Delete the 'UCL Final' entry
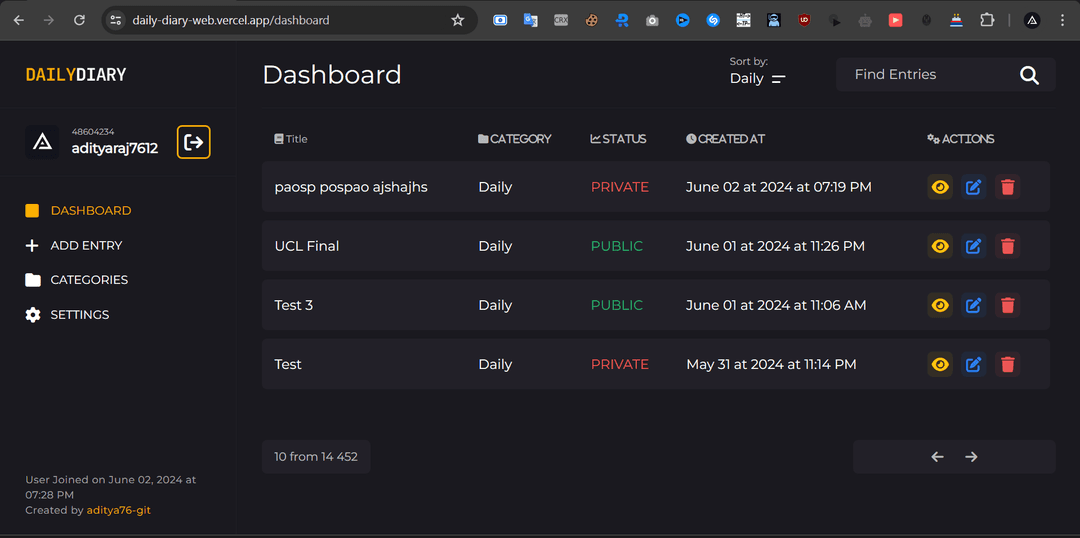1080x538 pixels. [x=1007, y=246]
